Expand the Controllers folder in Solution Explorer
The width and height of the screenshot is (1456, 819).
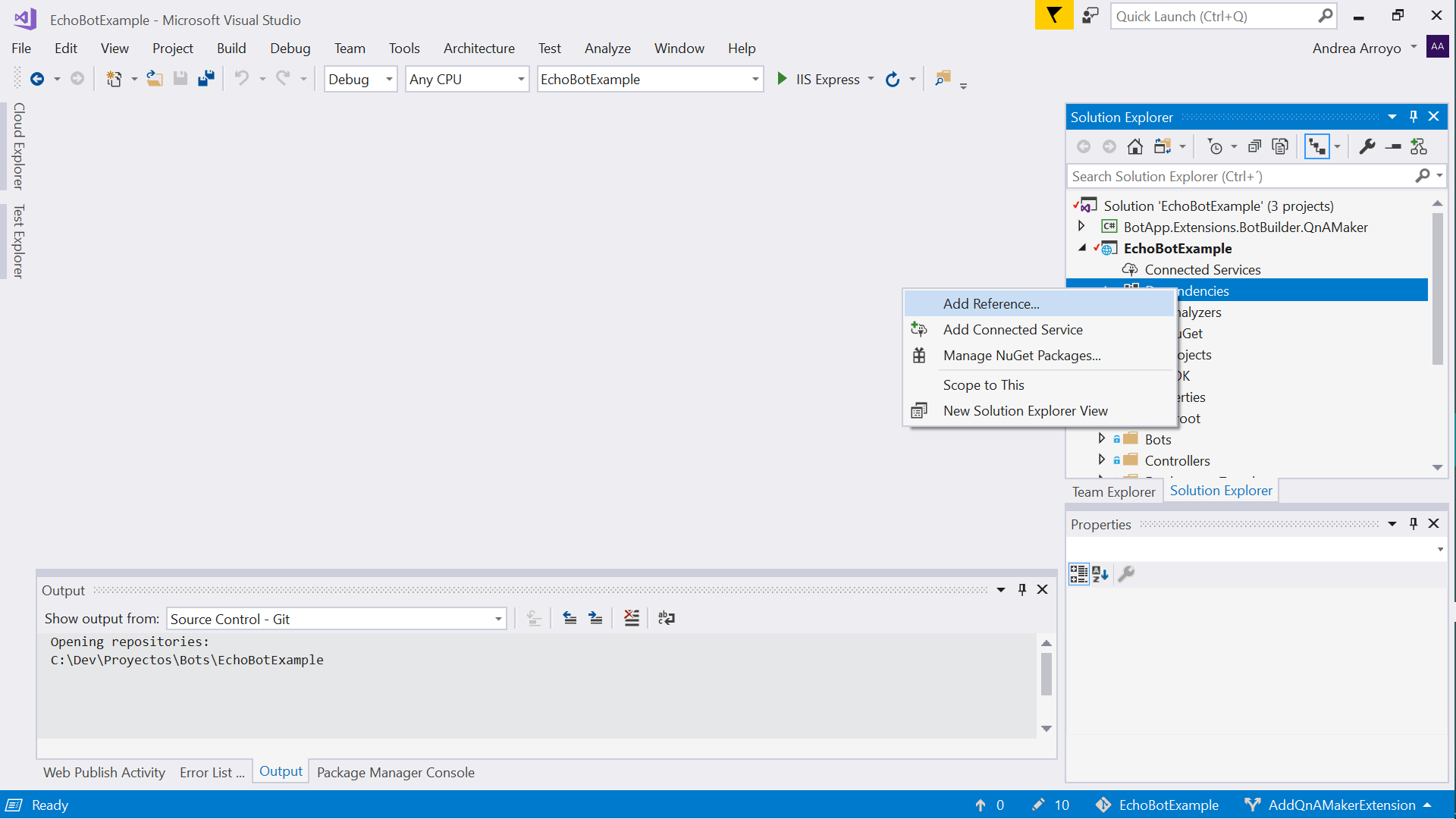(1102, 460)
